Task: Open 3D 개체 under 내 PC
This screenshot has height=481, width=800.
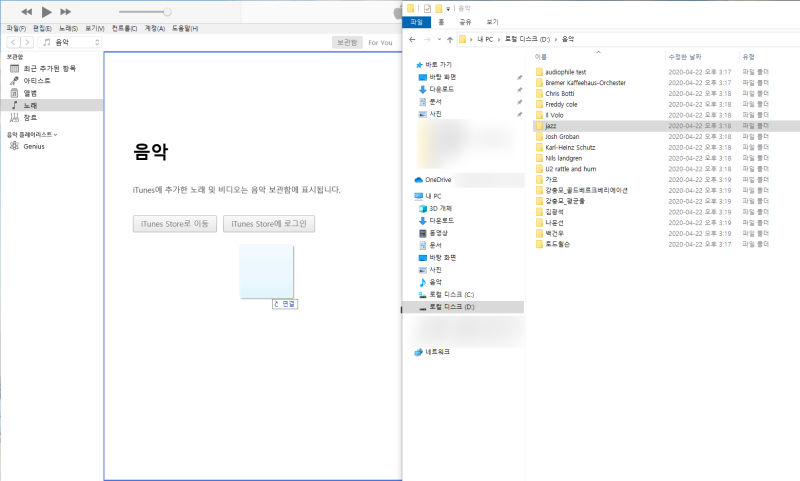Action: pos(440,209)
